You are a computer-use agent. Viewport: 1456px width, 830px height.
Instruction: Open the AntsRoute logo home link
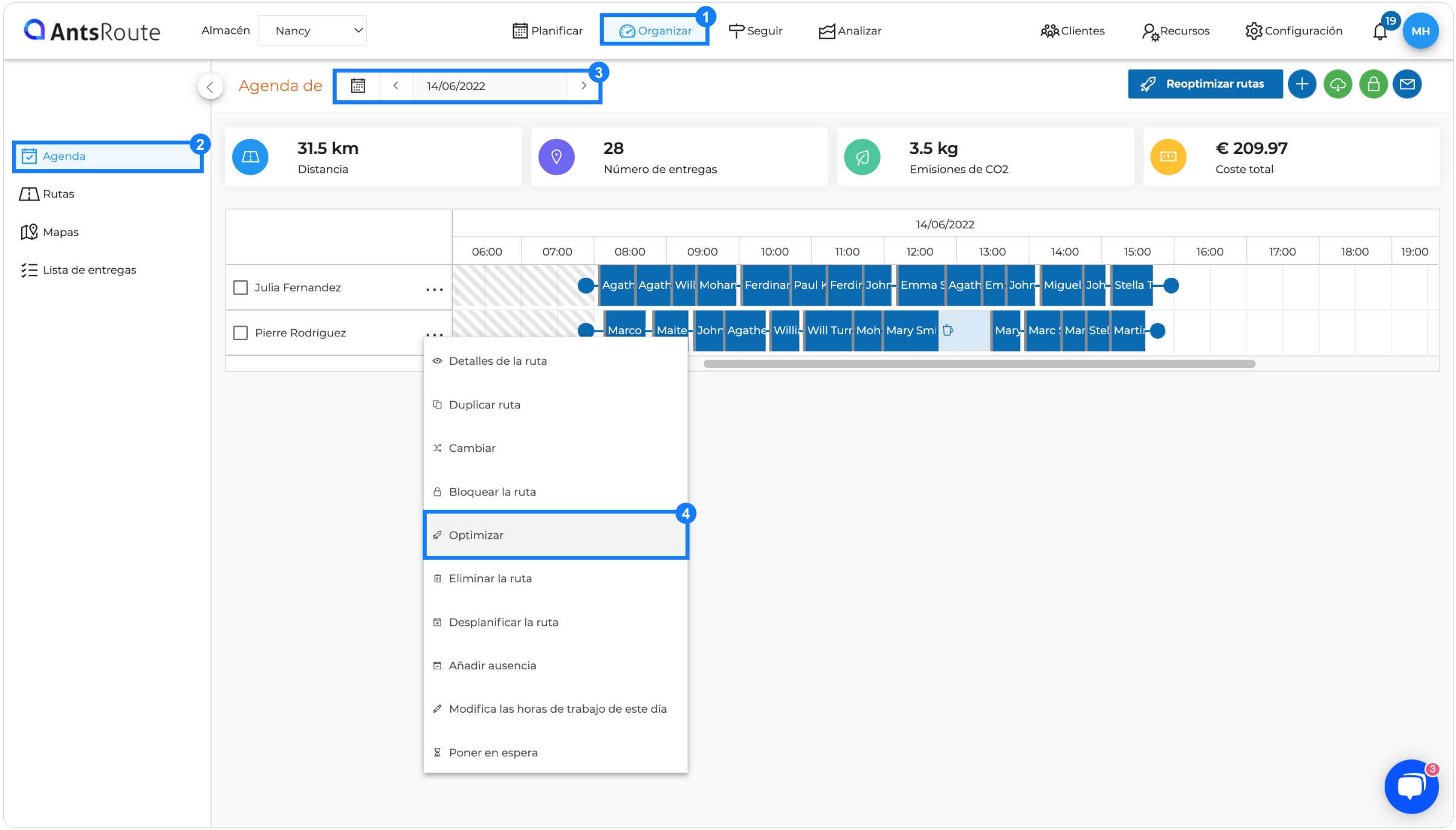(x=92, y=30)
